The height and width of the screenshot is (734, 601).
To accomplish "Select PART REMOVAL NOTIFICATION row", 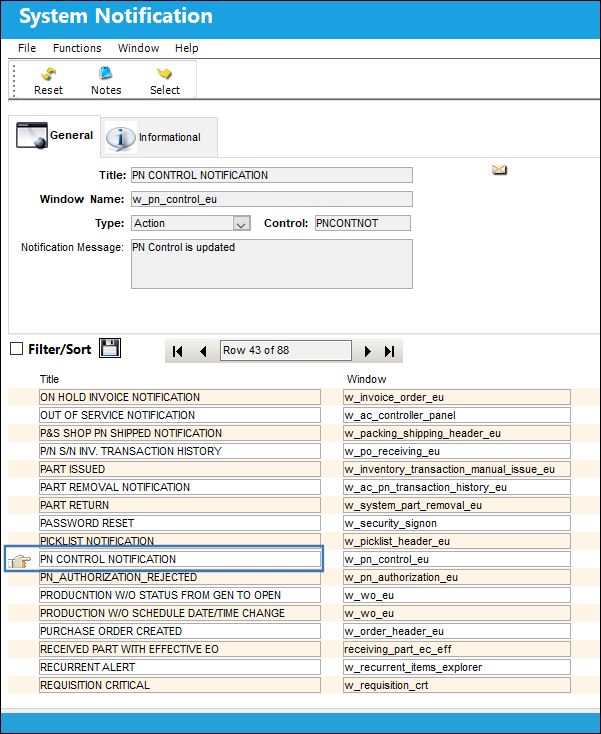I will pyautogui.click(x=180, y=487).
